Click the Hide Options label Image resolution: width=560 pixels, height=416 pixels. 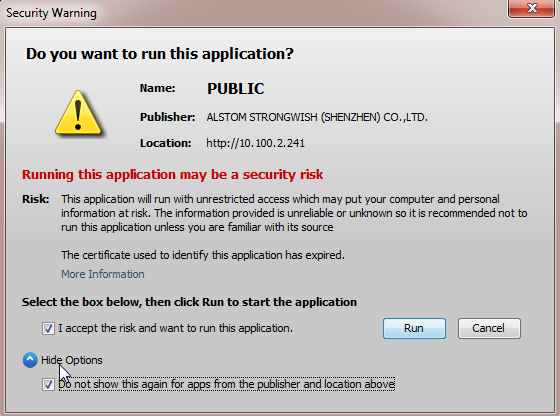click(72, 360)
